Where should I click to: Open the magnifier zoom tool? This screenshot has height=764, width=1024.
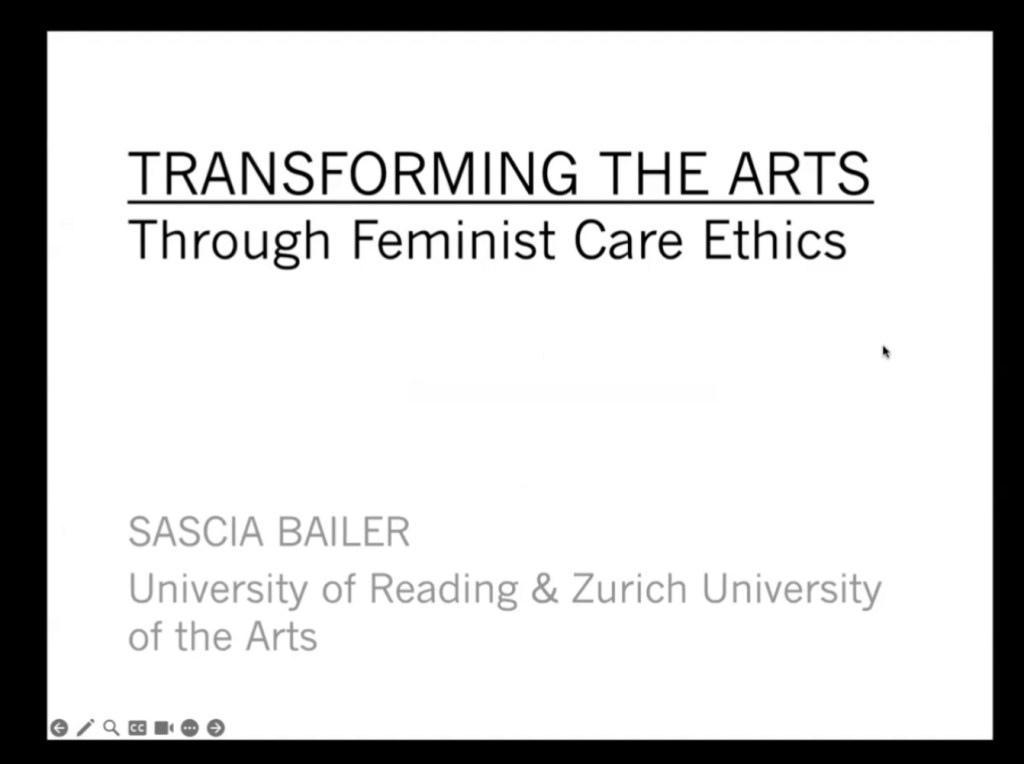tap(111, 728)
